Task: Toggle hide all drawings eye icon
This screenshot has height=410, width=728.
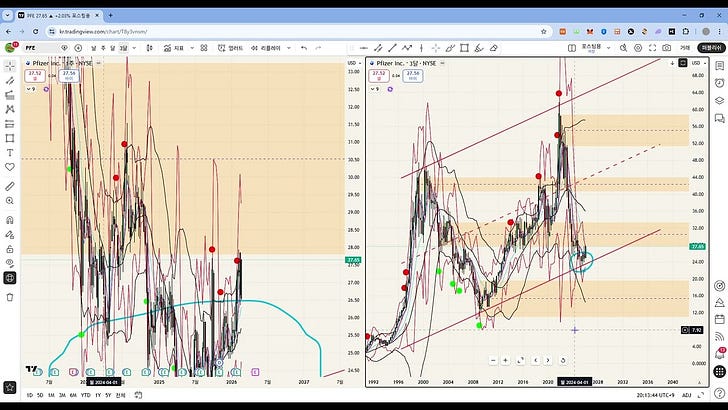Action: coord(10,263)
